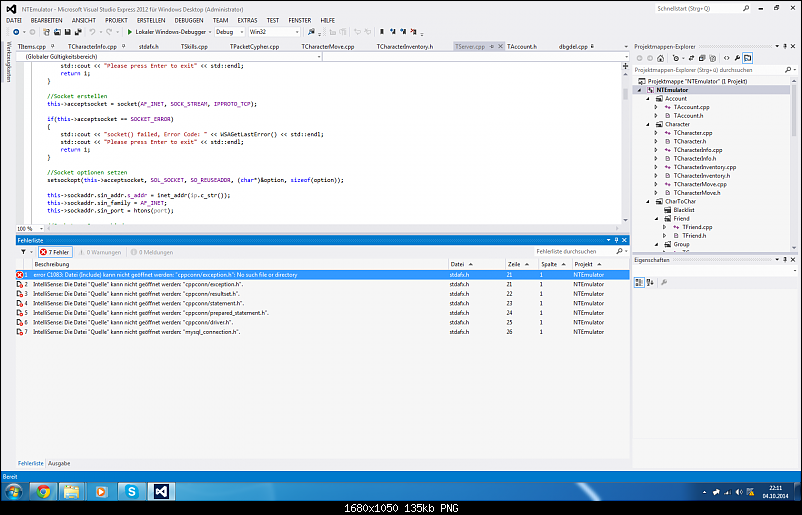
Task: Toggle the 7 Fehler filter button
Action: pyautogui.click(x=55, y=252)
